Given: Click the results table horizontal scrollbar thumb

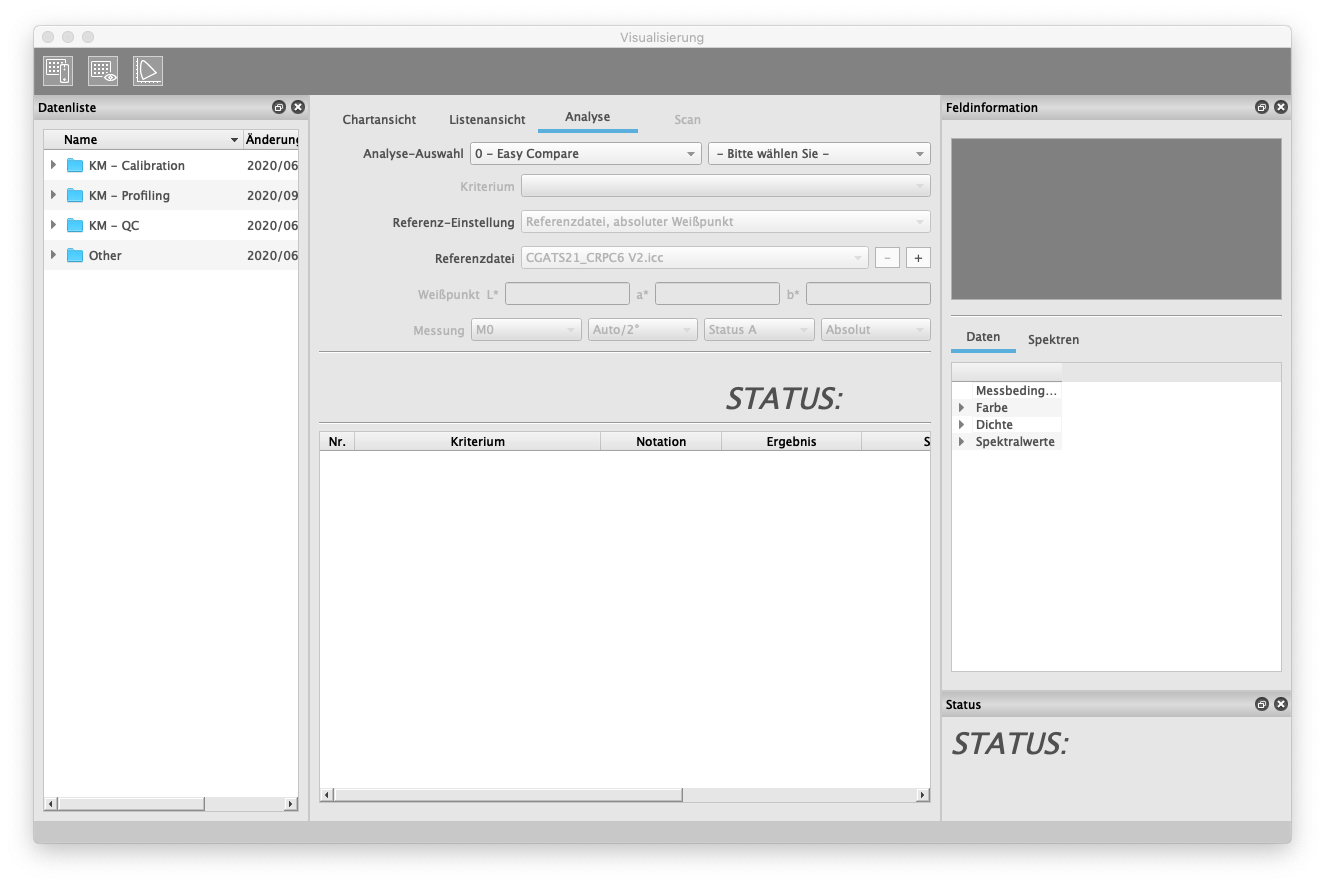Looking at the screenshot, I should [507, 795].
